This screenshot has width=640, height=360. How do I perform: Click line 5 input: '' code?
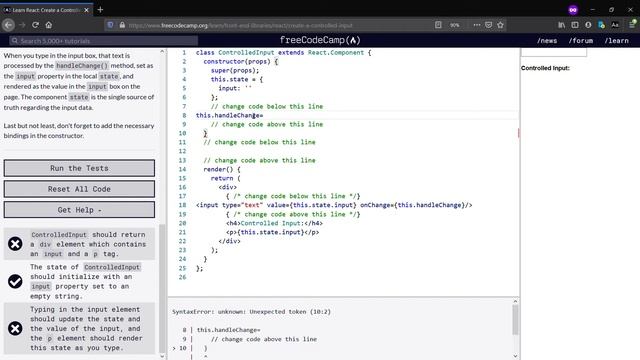pos(235,88)
